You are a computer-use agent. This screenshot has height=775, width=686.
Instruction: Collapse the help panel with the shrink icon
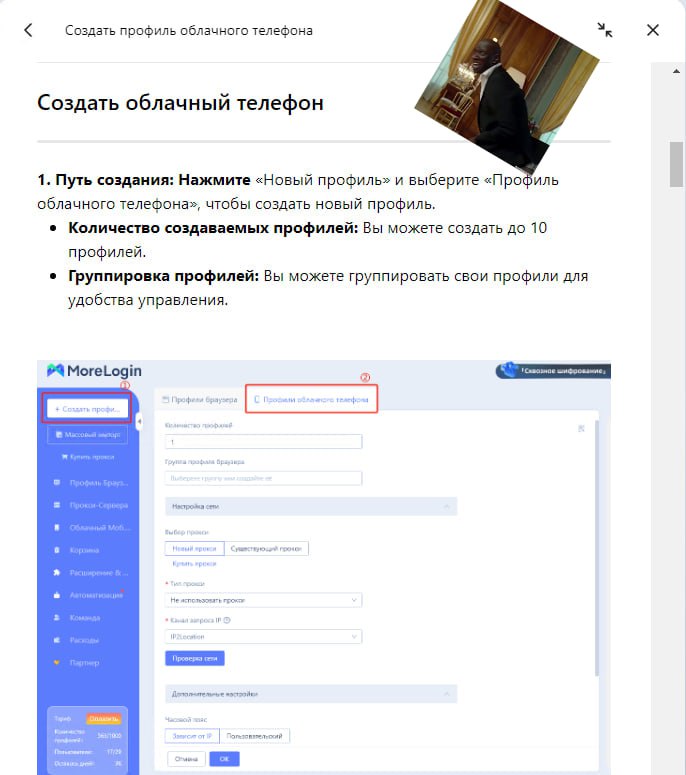(x=605, y=30)
